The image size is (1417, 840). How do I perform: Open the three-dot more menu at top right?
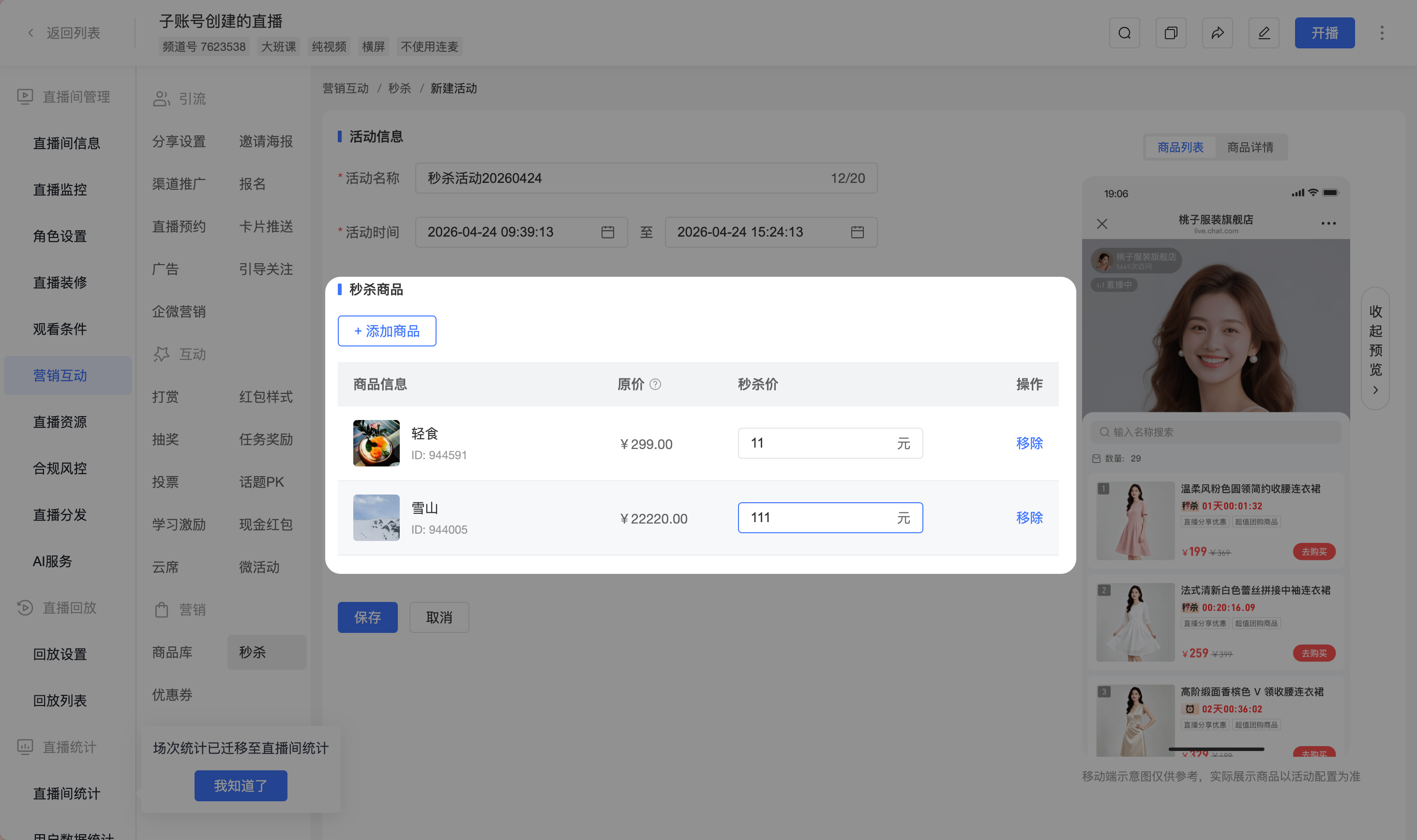1381,33
